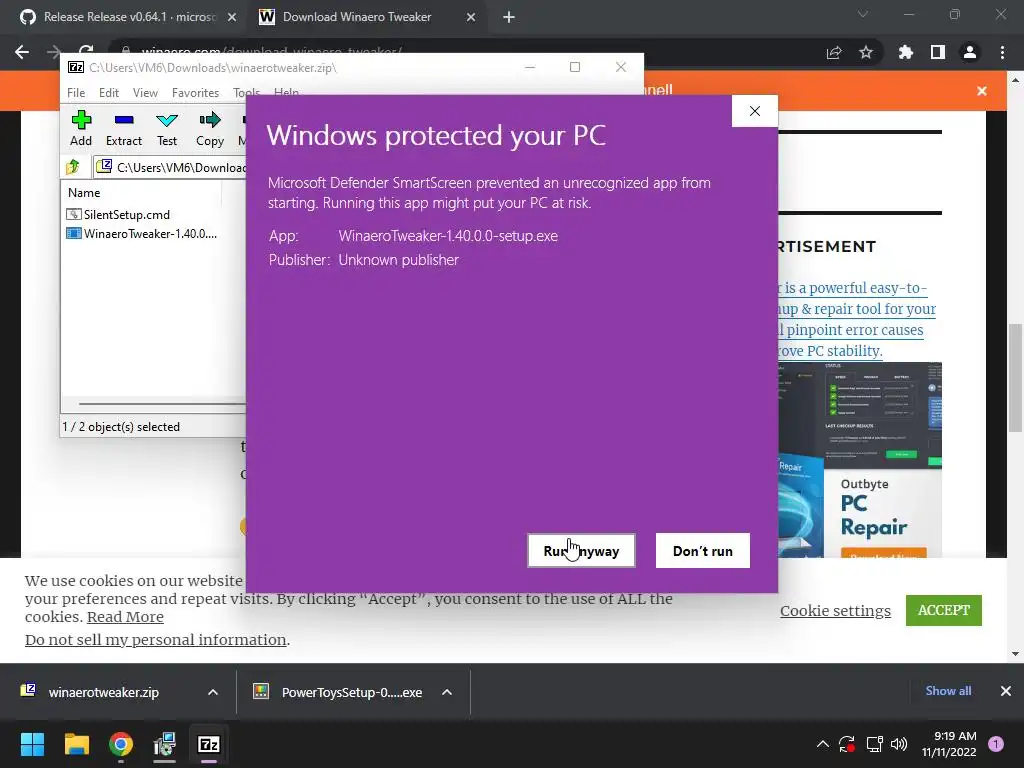This screenshot has width=1024, height=768.
Task: Click Run anyway in SmartScreen dialog
Action: [x=581, y=551]
